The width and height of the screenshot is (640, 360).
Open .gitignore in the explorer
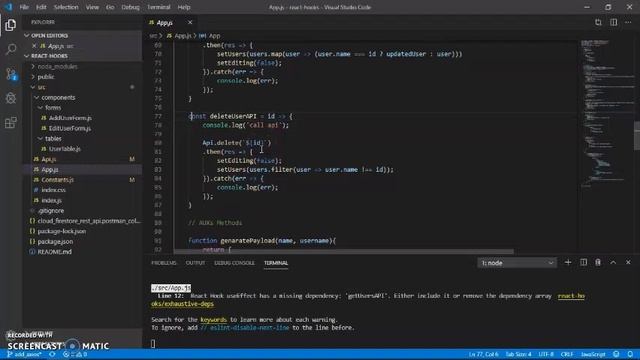(x=51, y=211)
